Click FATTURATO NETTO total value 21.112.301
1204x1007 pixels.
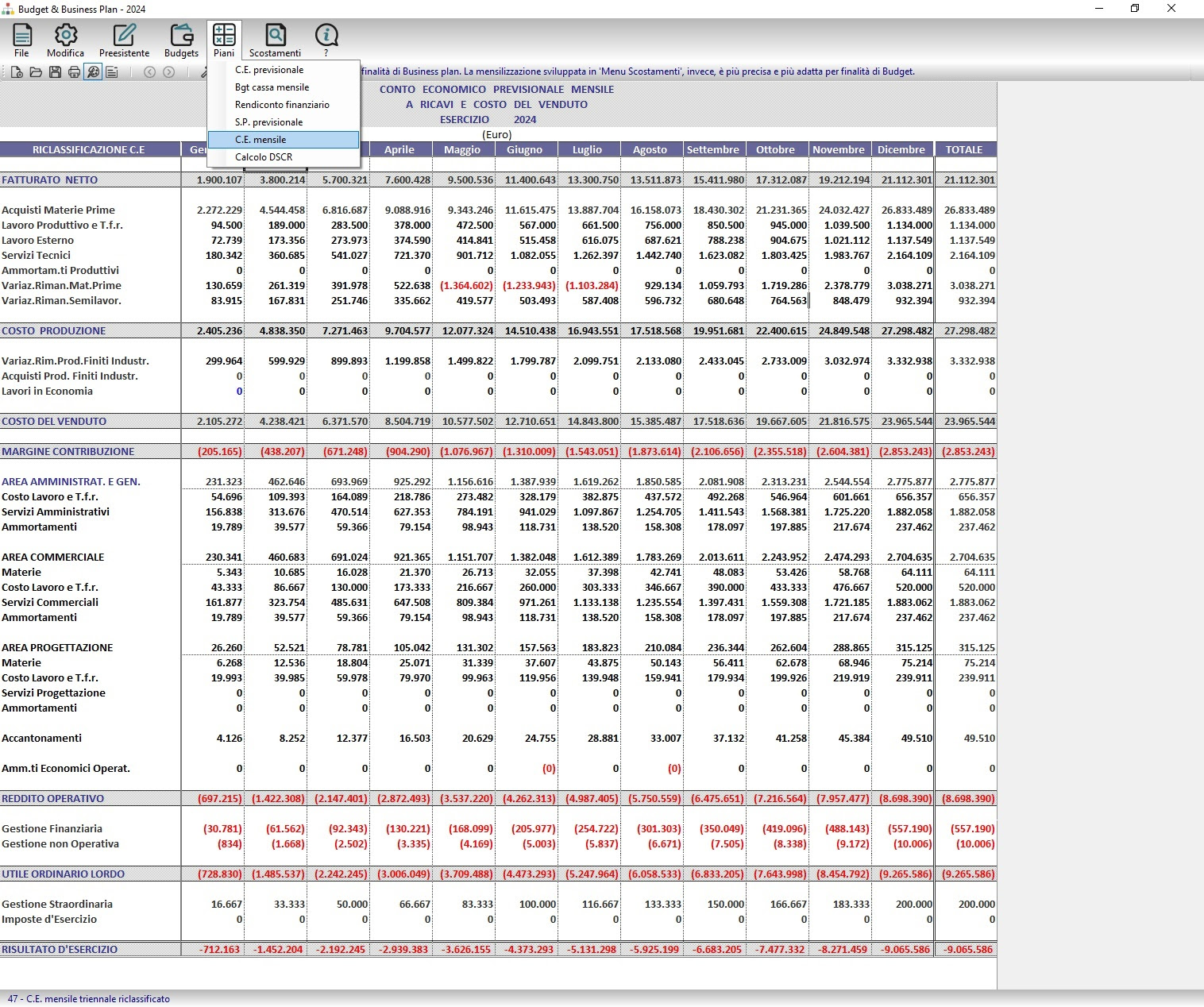(x=969, y=180)
